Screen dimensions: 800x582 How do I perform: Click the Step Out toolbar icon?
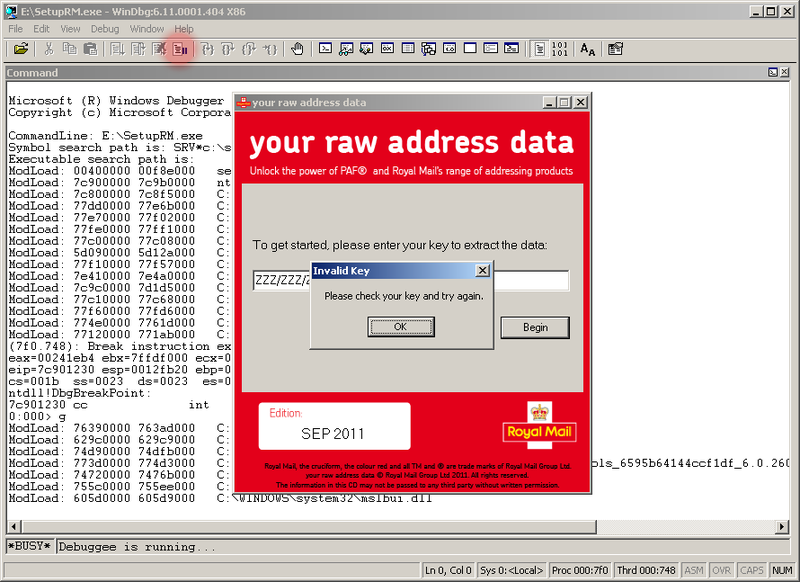(248, 49)
